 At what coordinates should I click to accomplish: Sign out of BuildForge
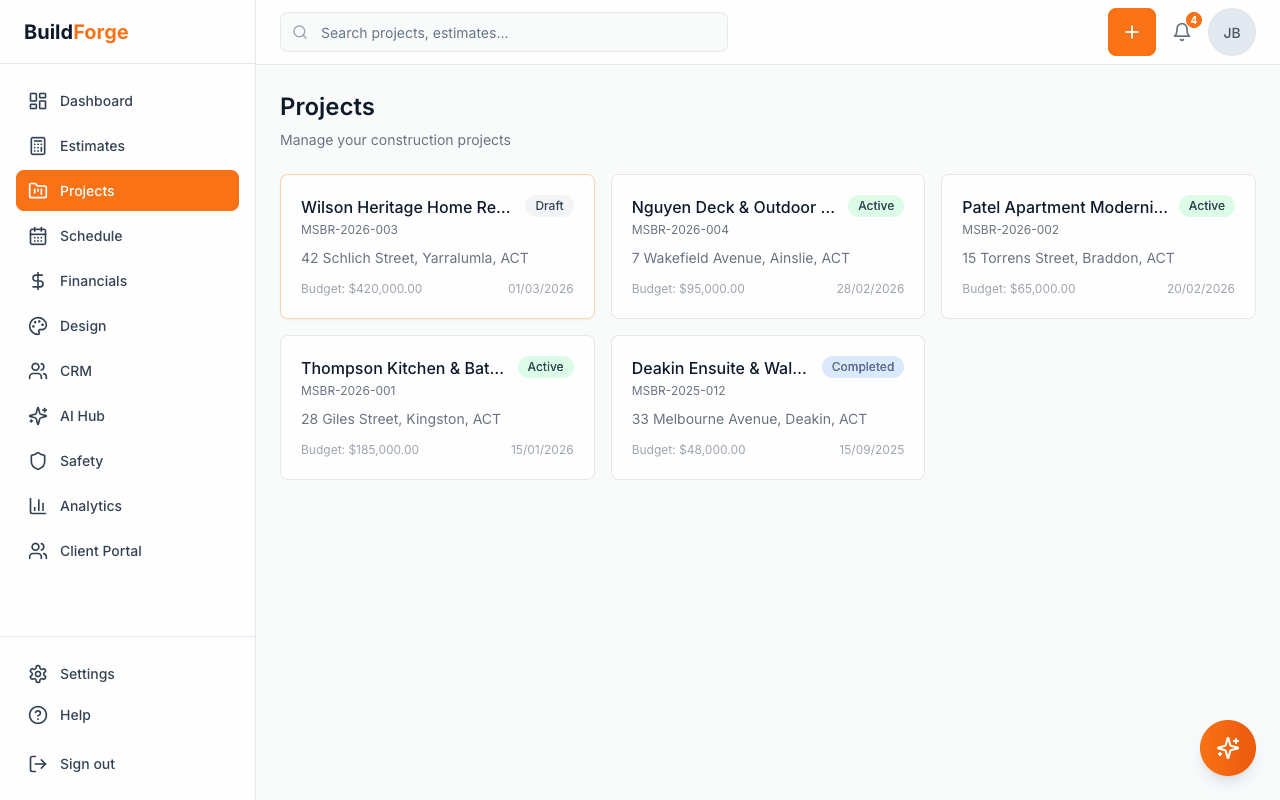(87, 764)
